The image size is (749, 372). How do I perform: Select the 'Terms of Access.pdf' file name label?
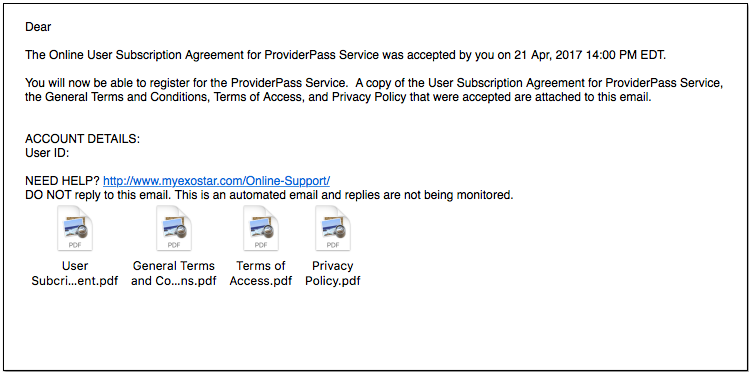261,273
